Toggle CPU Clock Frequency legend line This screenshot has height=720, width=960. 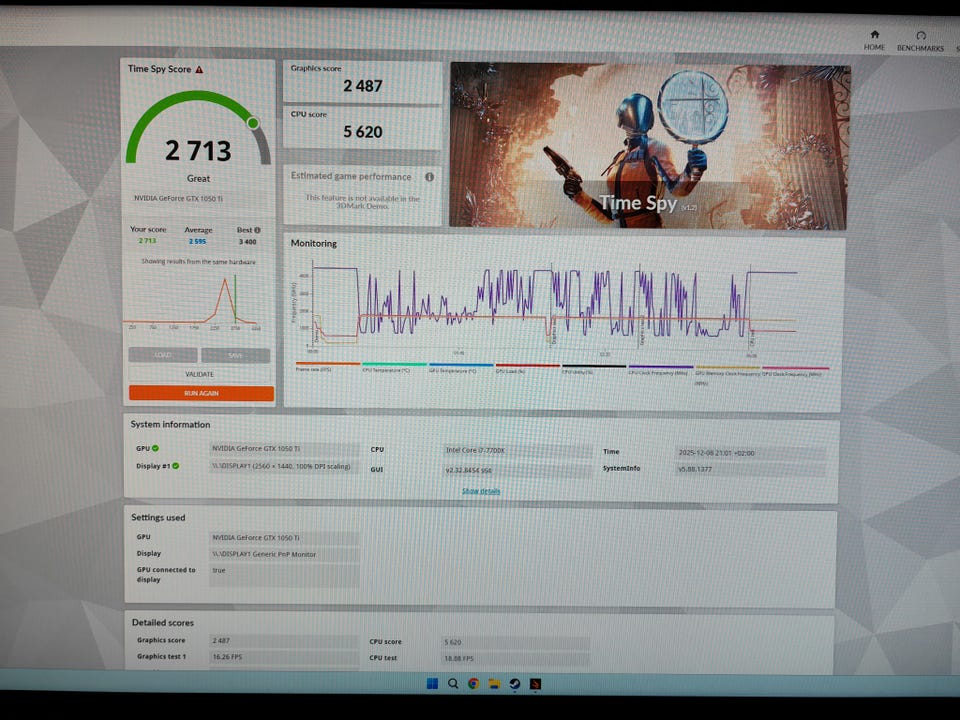click(x=661, y=367)
